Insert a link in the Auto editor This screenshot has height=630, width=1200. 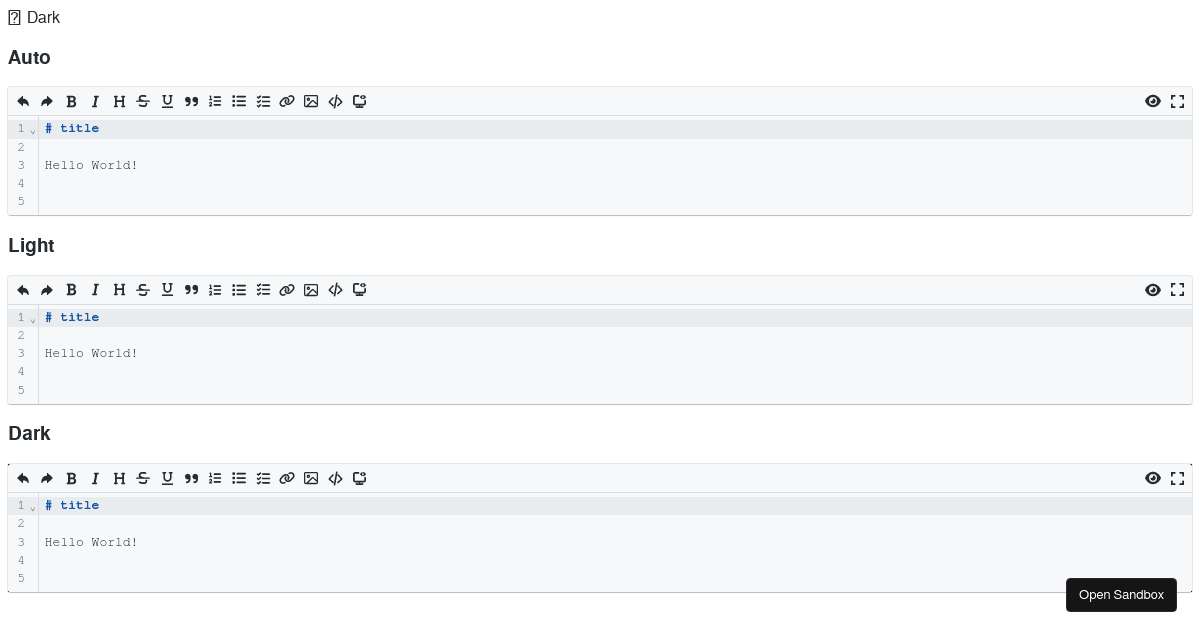point(287,101)
